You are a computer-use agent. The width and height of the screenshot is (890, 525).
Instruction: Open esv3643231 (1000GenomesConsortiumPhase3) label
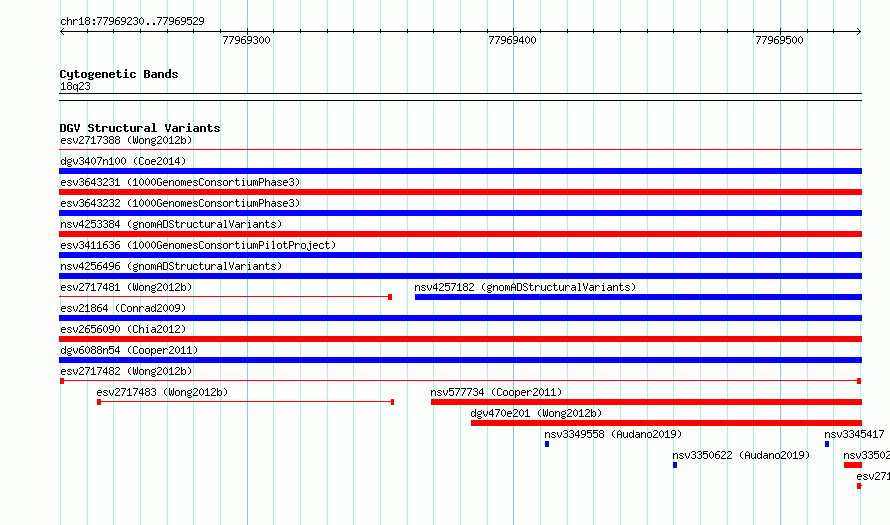(x=180, y=182)
